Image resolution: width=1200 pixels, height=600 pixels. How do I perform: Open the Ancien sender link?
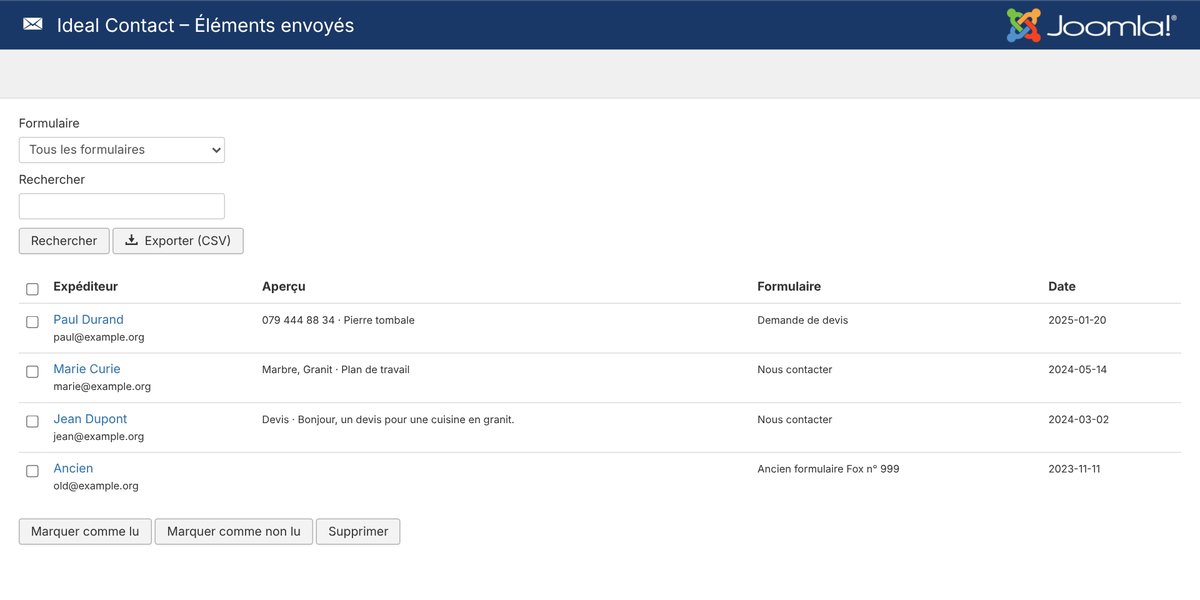click(73, 468)
